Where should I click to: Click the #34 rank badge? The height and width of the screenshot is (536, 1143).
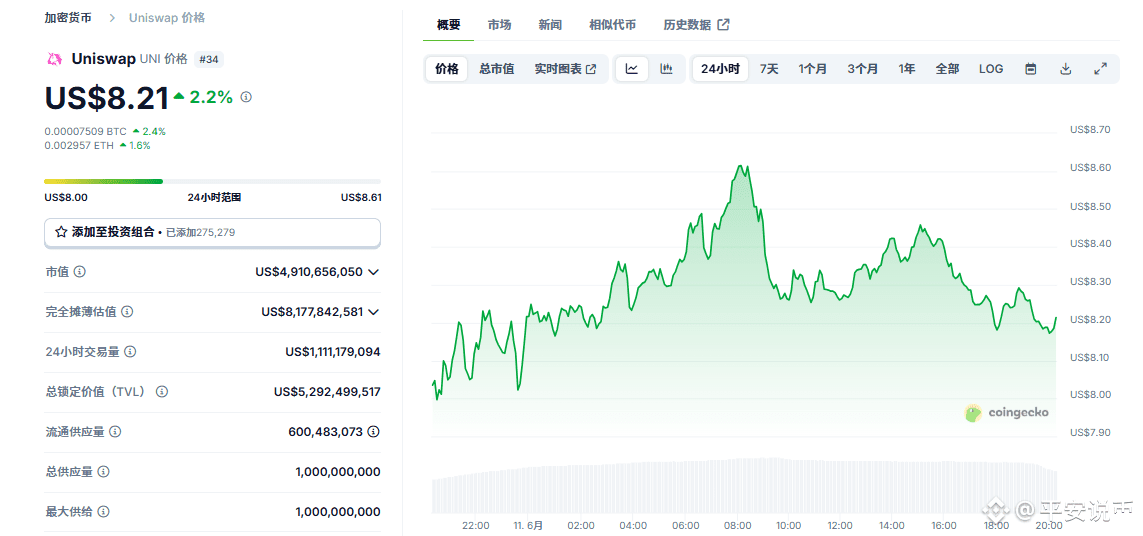pos(208,60)
